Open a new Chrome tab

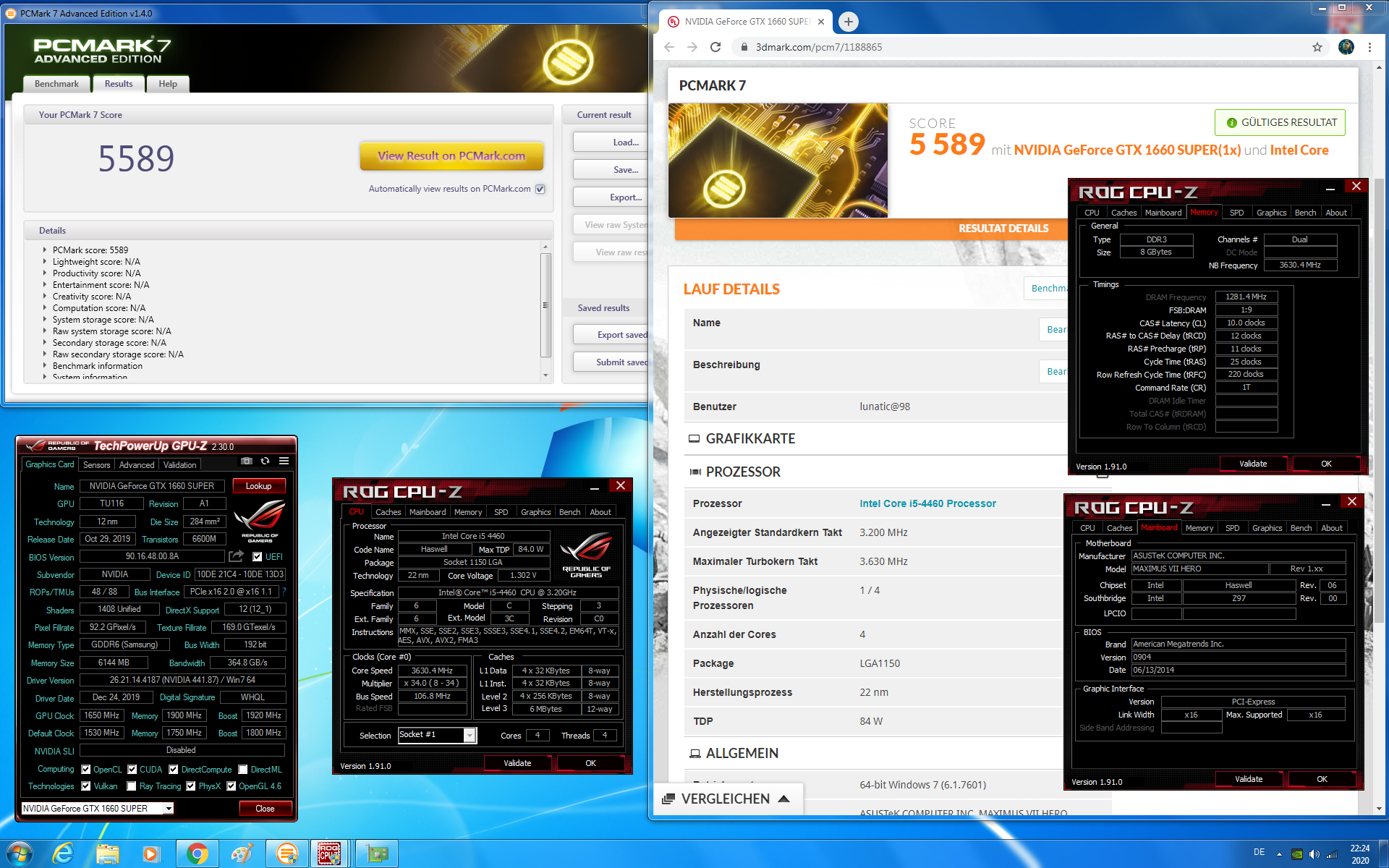pyautogui.click(x=849, y=22)
